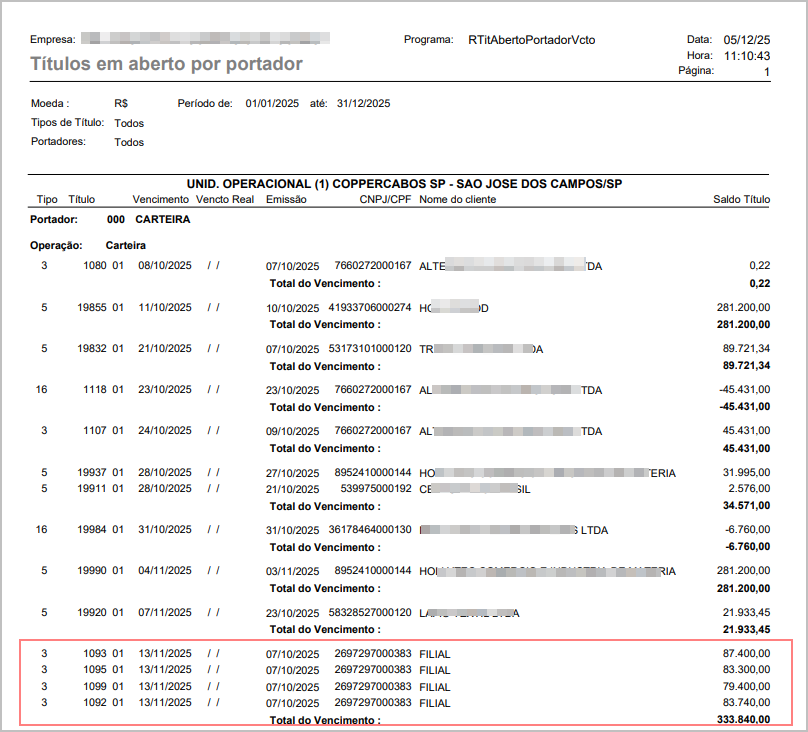Click the 'Saldo Título' column header
Image resolution: width=808 pixels, height=732 pixels.
pos(741,199)
